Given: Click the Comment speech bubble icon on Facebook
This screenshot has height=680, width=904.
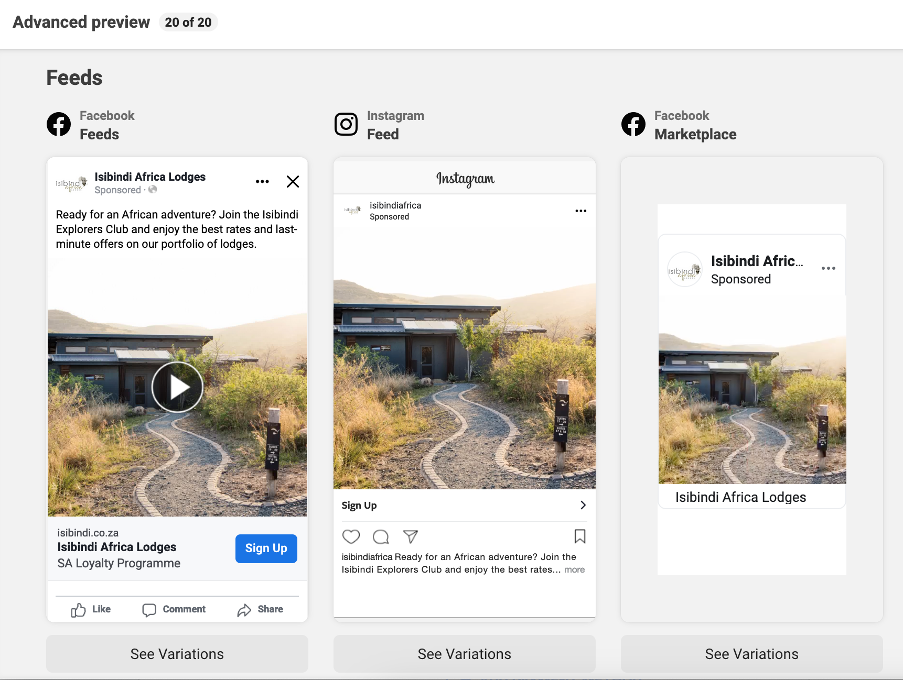Looking at the screenshot, I should (x=149, y=610).
